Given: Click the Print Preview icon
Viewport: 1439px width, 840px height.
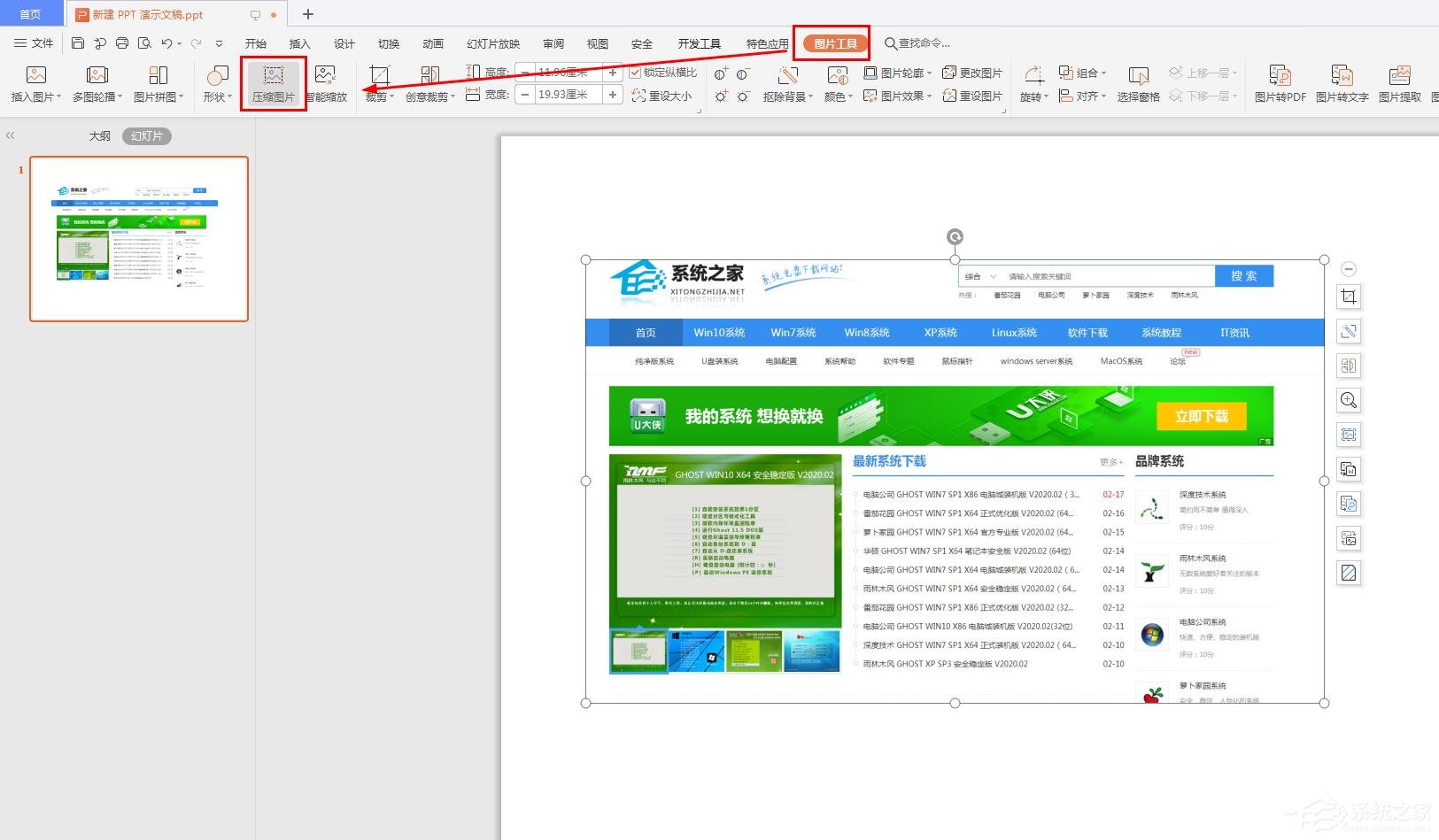Looking at the screenshot, I should (x=144, y=43).
